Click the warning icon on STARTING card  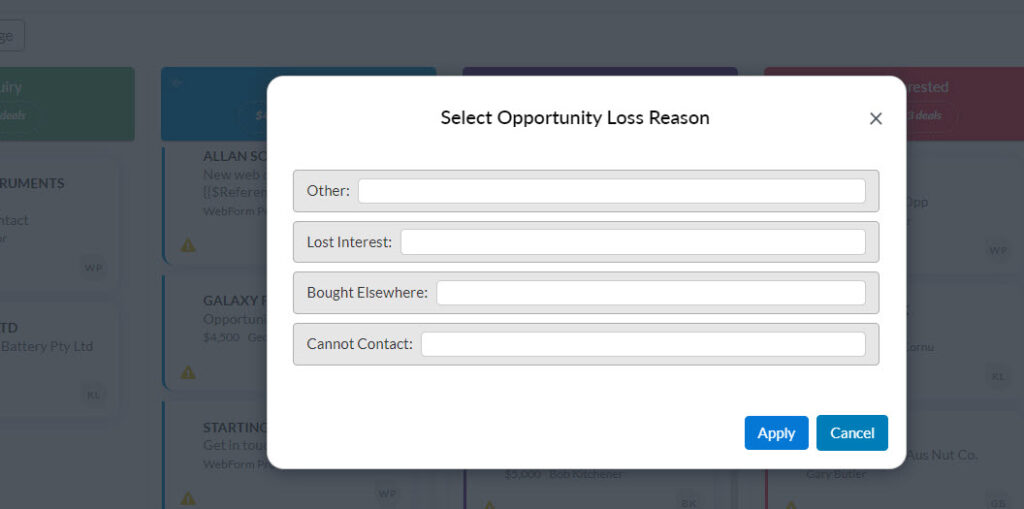pos(188,499)
